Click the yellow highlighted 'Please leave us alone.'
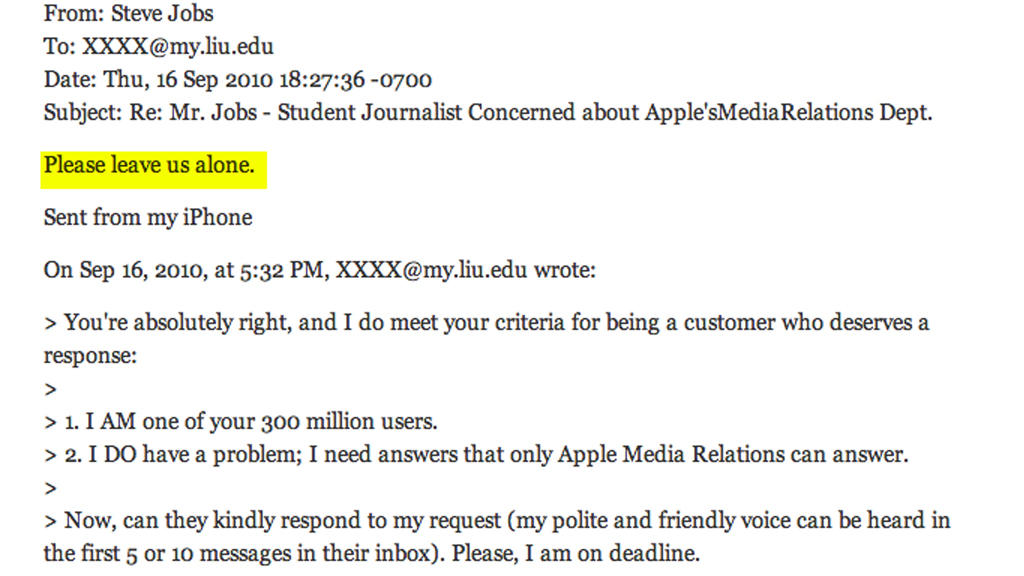1024x576 pixels. point(149,165)
